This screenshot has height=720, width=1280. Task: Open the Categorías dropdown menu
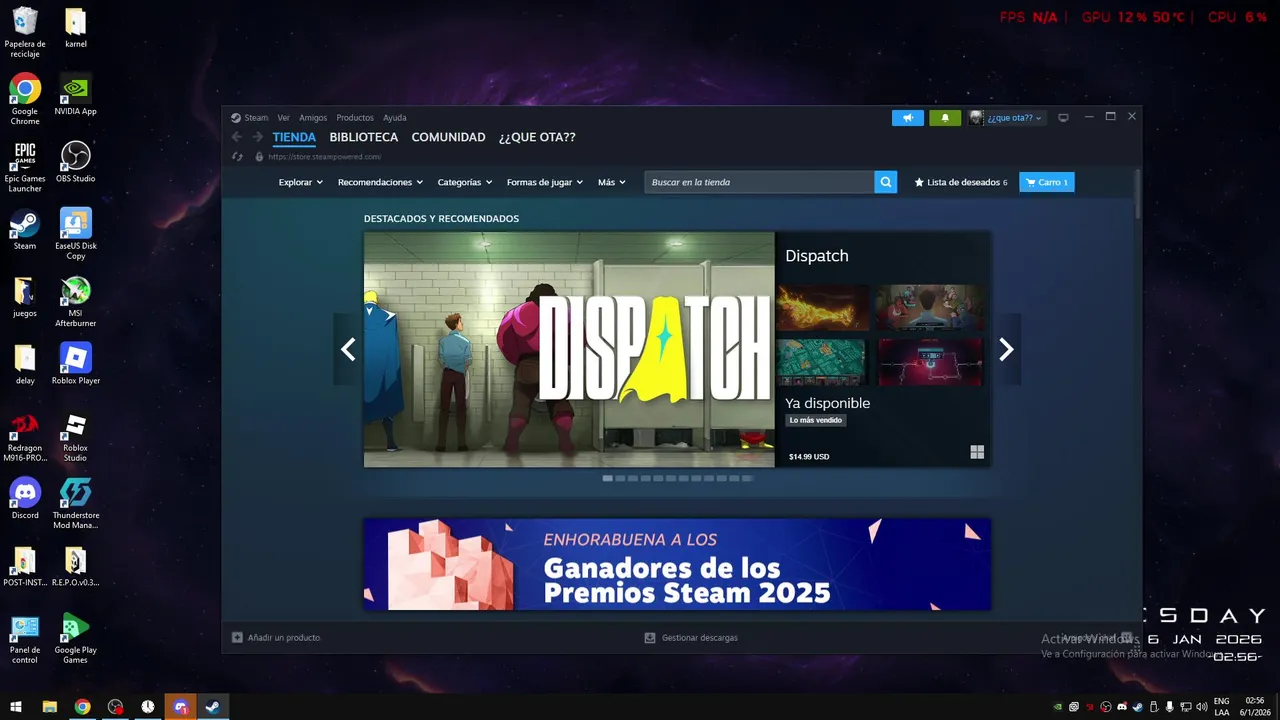pyautogui.click(x=465, y=182)
